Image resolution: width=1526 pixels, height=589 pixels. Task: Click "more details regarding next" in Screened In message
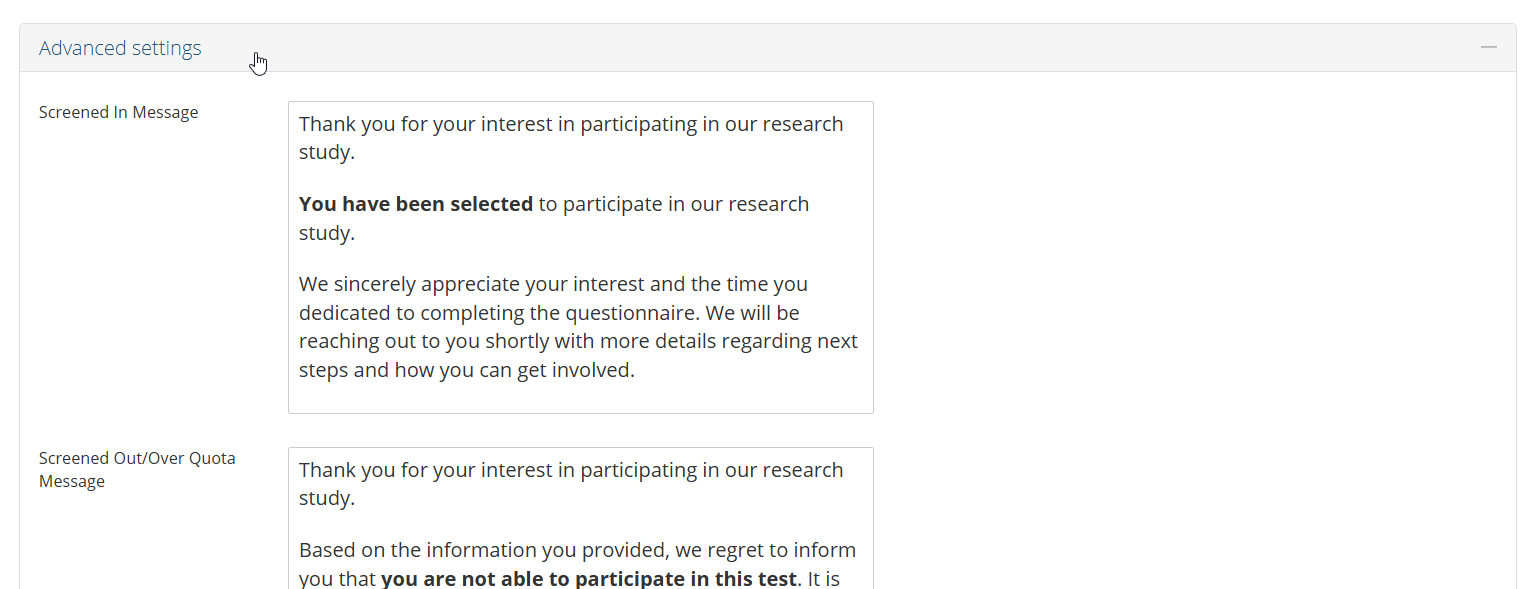coord(732,341)
